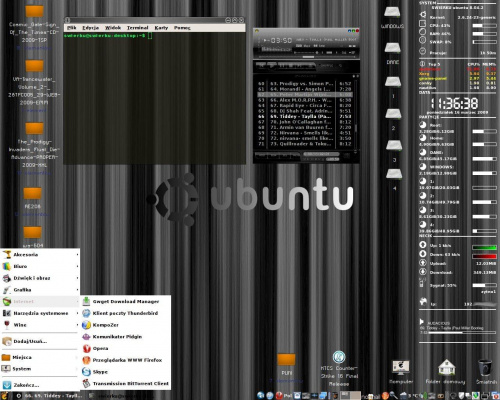Select the Counter-Strike 16 Final Release icon
Viewport: 500px width, 400px height.
click(x=339, y=369)
